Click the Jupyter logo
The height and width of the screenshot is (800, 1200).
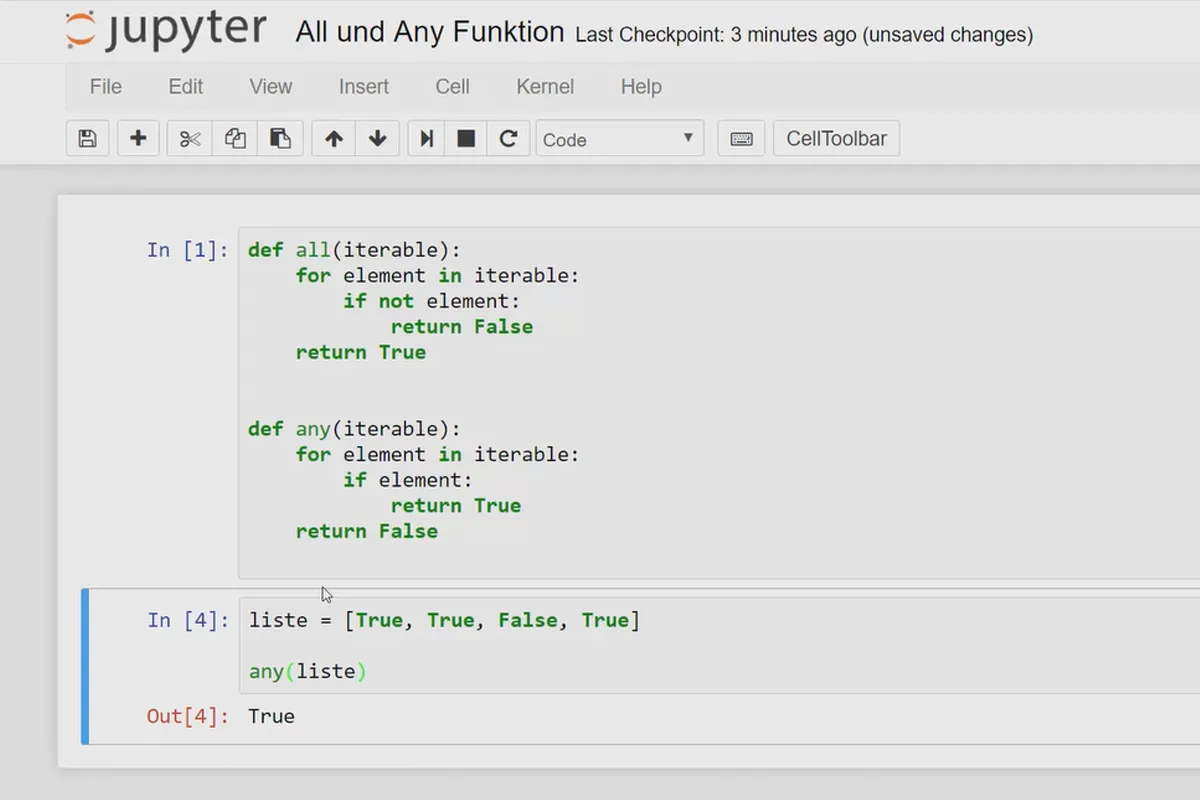tap(166, 31)
